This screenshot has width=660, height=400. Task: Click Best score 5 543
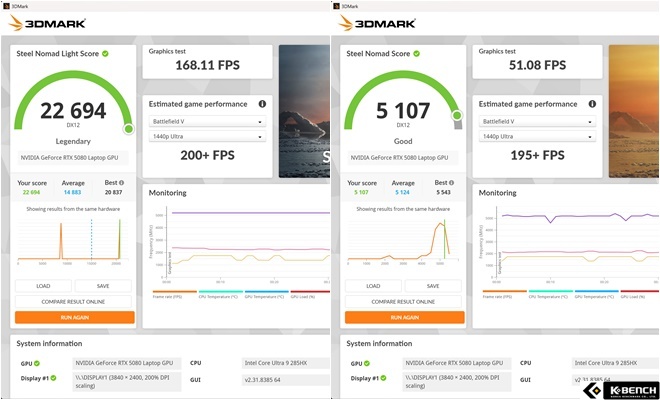point(444,192)
